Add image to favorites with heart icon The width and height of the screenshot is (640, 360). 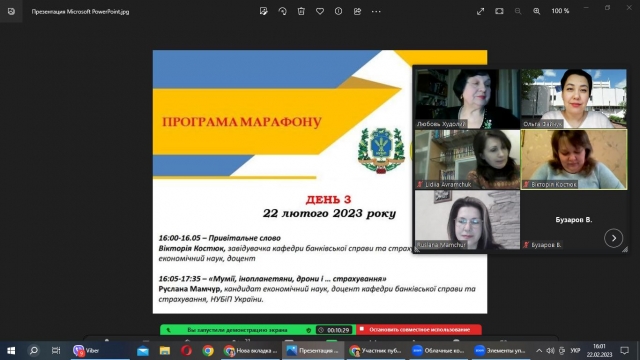320,11
